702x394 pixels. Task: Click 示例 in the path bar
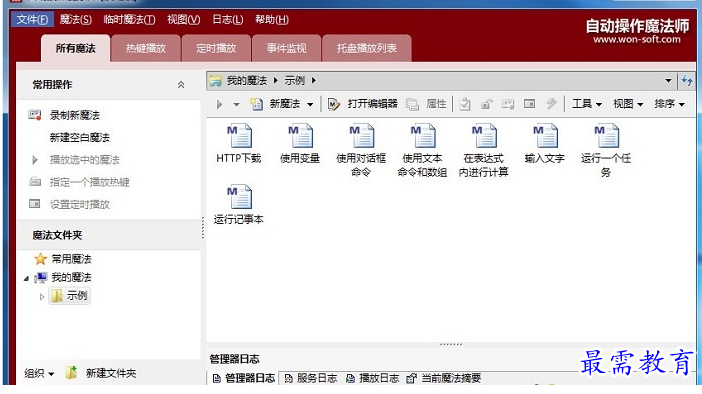point(295,81)
